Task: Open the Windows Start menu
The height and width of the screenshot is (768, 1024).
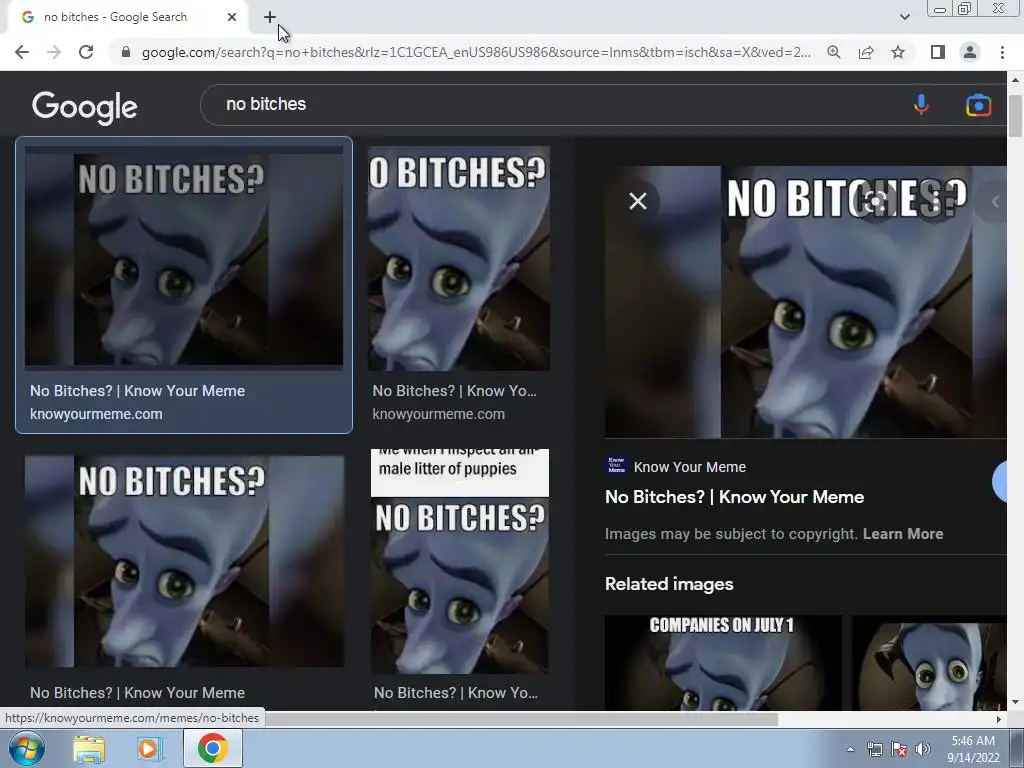Action: tap(26, 748)
